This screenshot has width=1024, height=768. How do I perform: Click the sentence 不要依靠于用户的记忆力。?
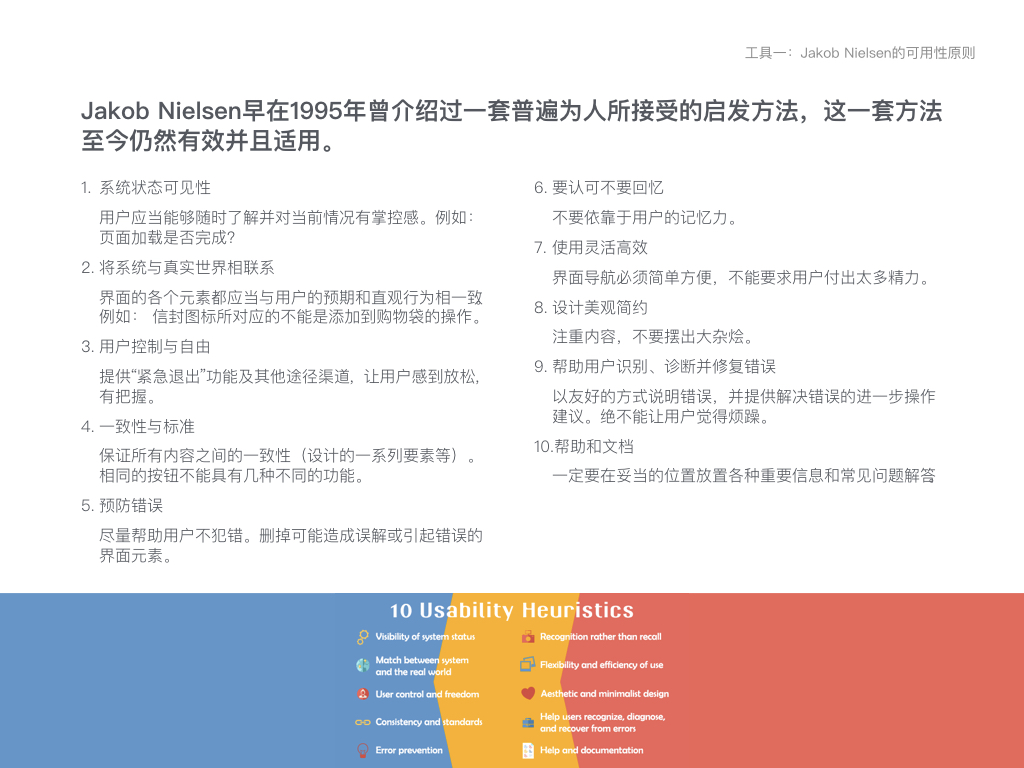[646, 218]
